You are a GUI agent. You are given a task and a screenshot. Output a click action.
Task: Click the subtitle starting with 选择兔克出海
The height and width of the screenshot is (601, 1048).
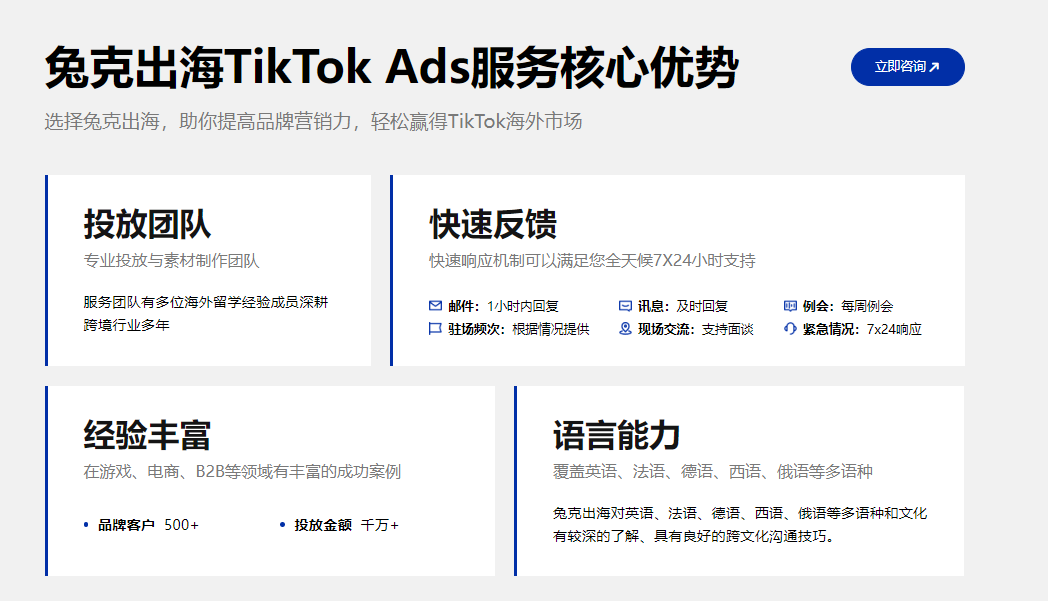[x=313, y=122]
